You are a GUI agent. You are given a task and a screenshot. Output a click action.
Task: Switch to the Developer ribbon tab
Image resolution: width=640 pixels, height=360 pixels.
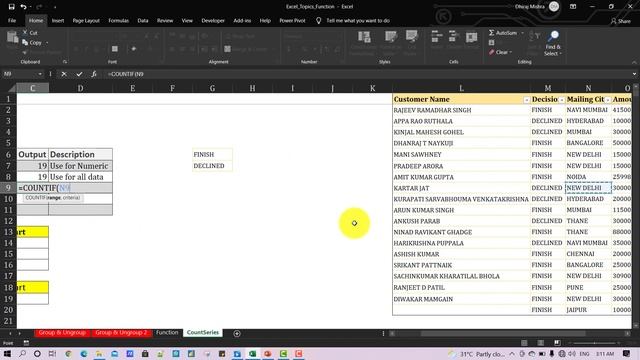[x=213, y=20]
